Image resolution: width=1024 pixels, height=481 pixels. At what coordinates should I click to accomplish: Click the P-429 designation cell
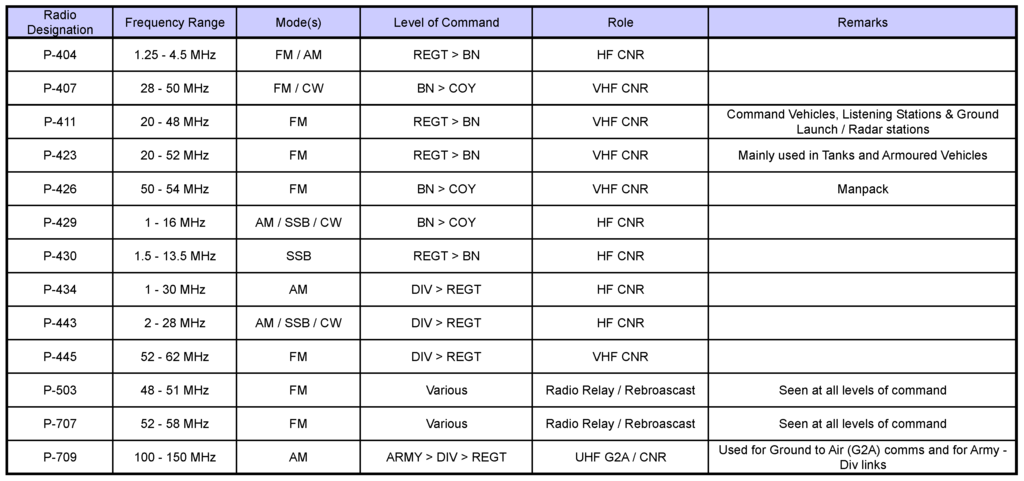(60, 222)
